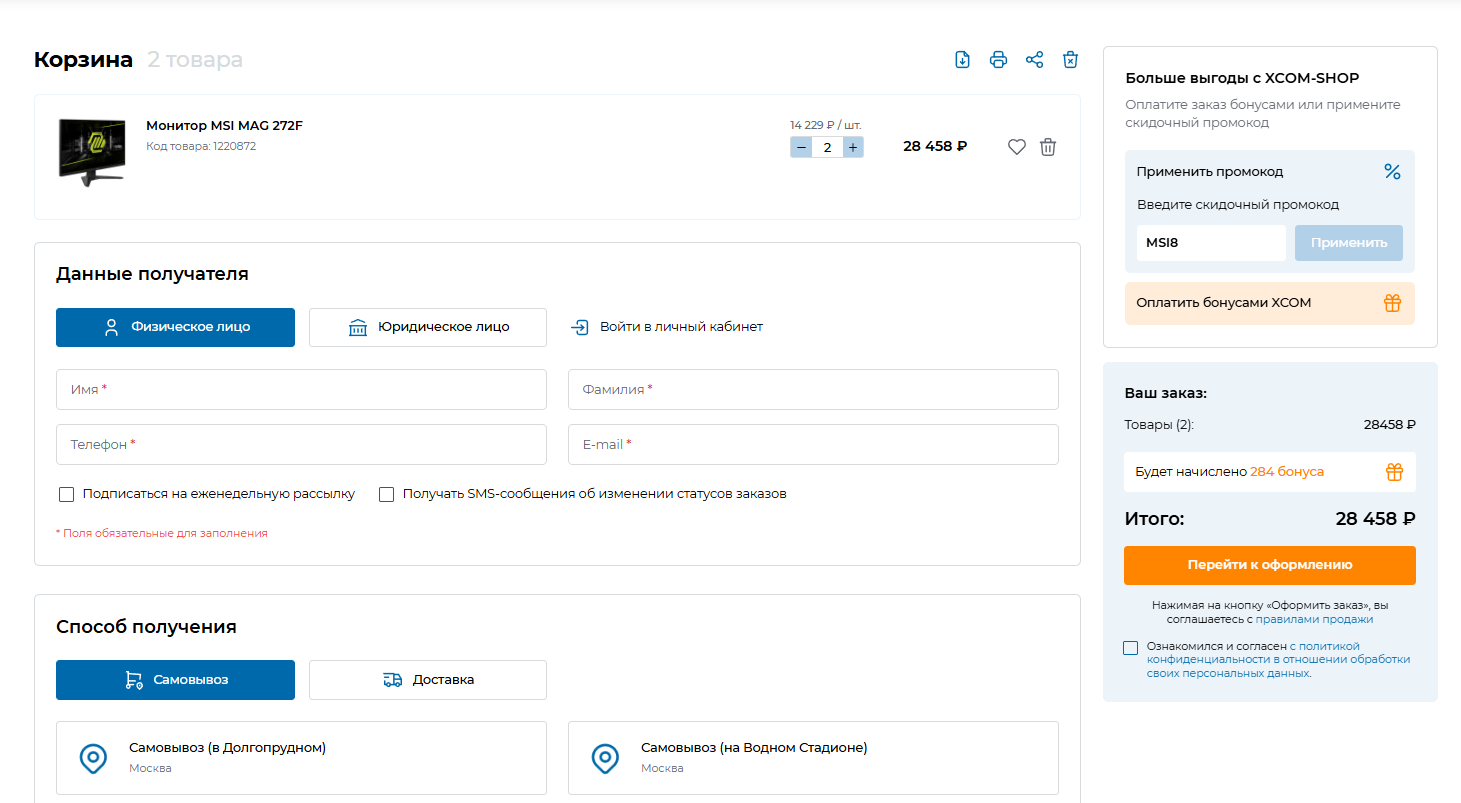Viewport: 1461px width, 803px height.
Task: Clear the cart with top trash icon
Action: pyautogui.click(x=1070, y=59)
